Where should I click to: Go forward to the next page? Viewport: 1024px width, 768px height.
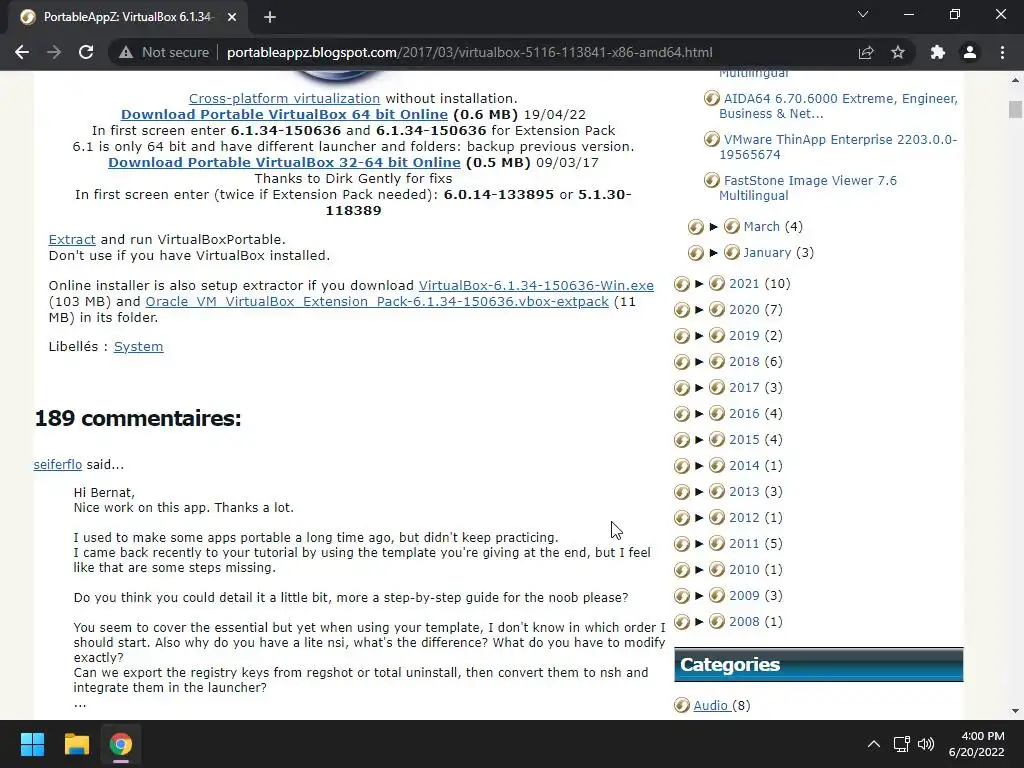pyautogui.click(x=54, y=52)
